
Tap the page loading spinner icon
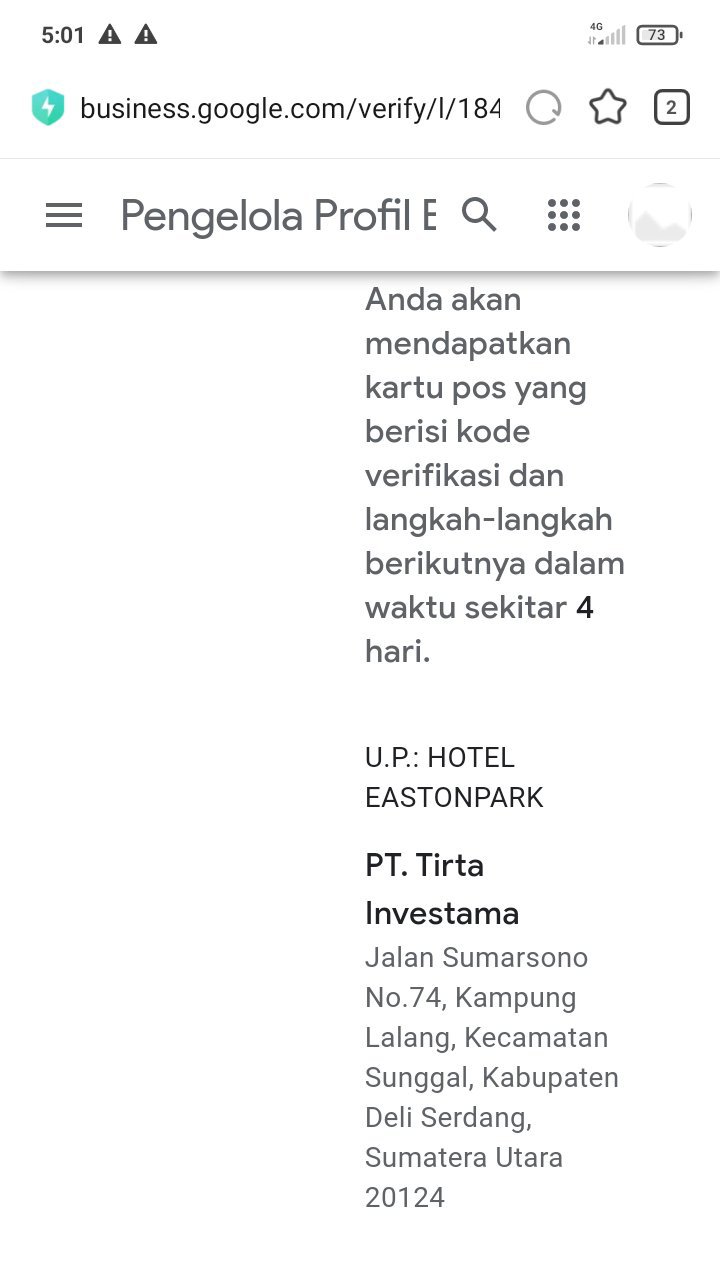click(x=544, y=107)
